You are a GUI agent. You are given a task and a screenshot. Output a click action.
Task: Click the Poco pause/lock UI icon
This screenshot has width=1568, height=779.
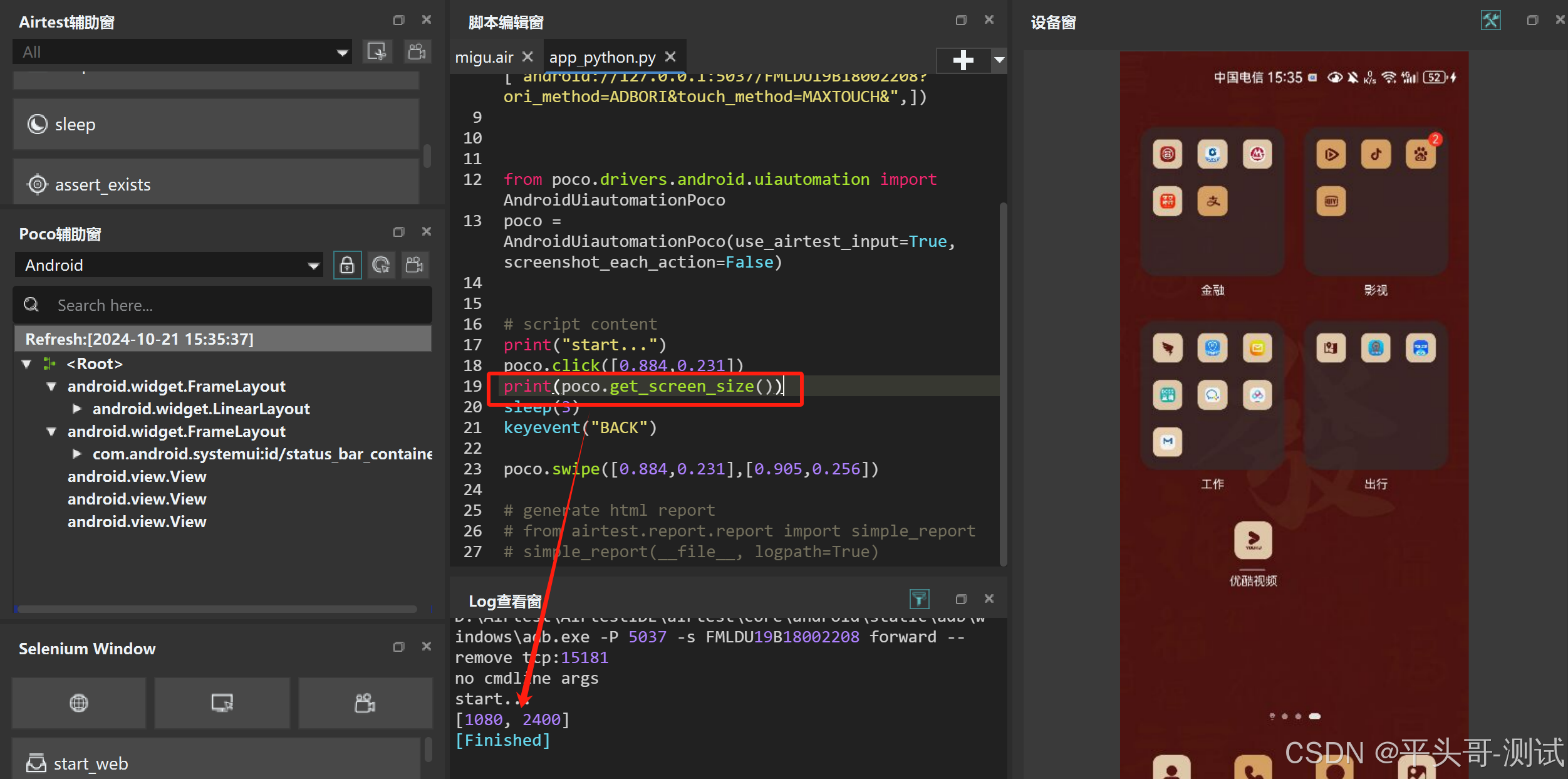347,265
